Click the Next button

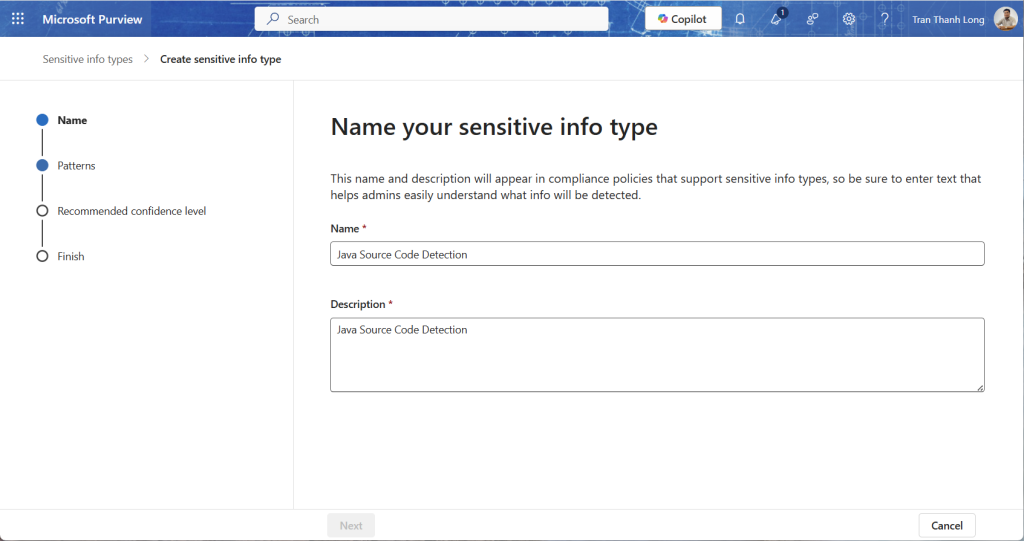click(351, 525)
